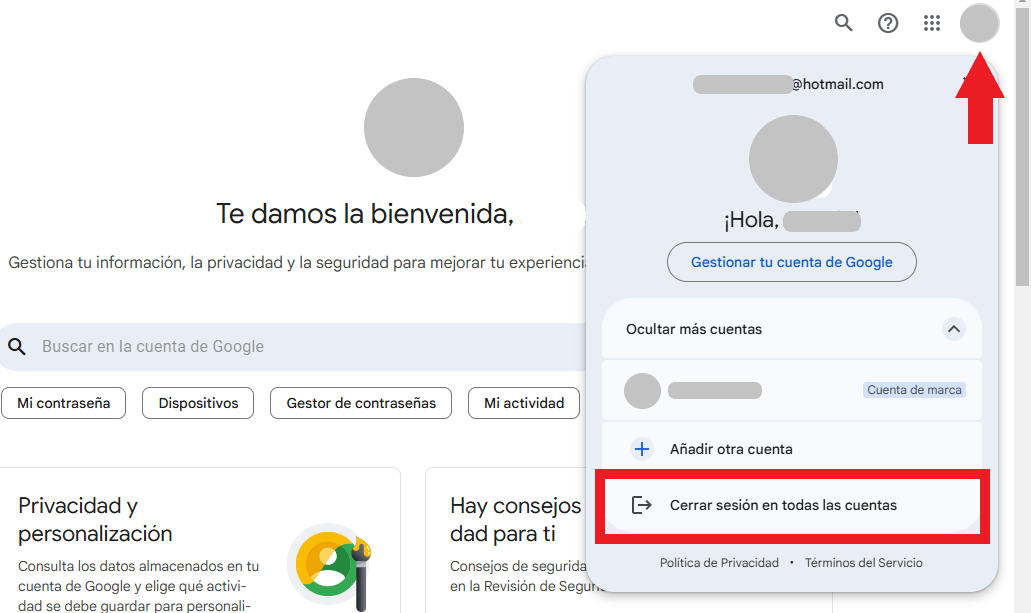This screenshot has width=1031, height=613.
Task: Click Te damos la bienvenida heading
Action: pyautogui.click(x=365, y=214)
